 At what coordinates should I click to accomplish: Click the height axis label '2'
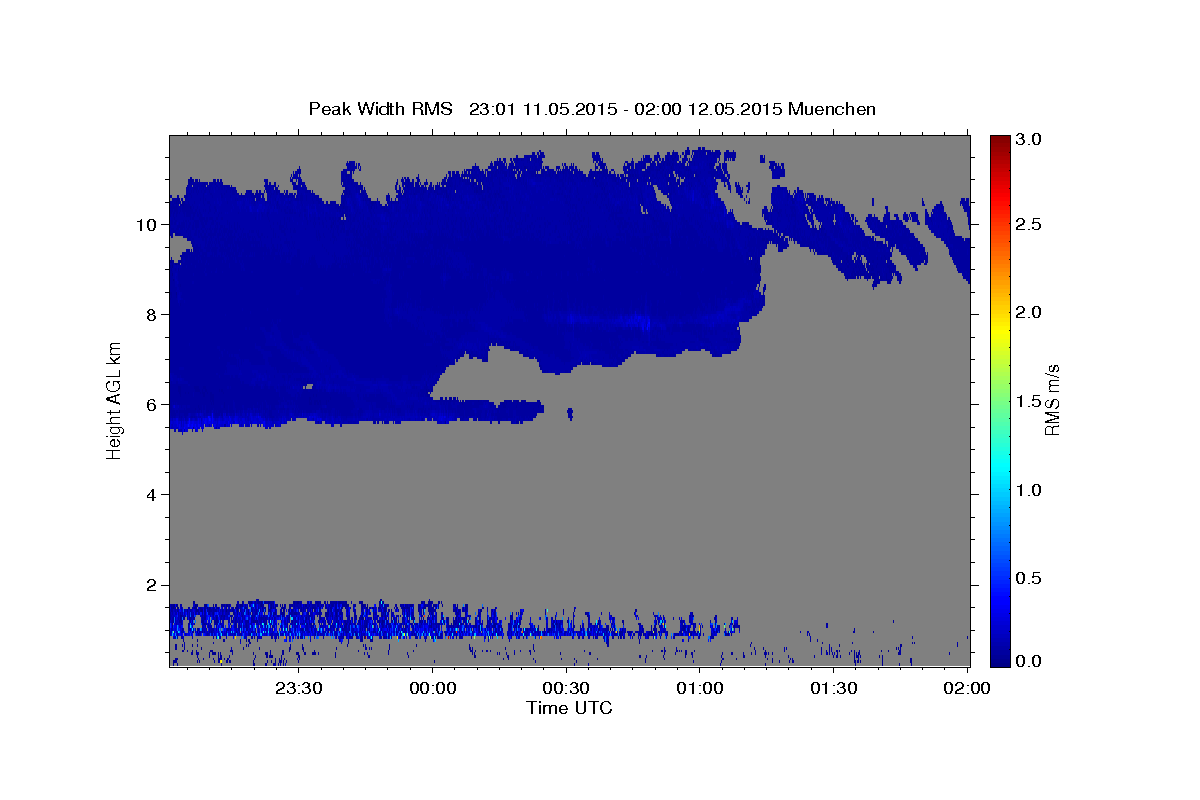pyautogui.click(x=152, y=585)
